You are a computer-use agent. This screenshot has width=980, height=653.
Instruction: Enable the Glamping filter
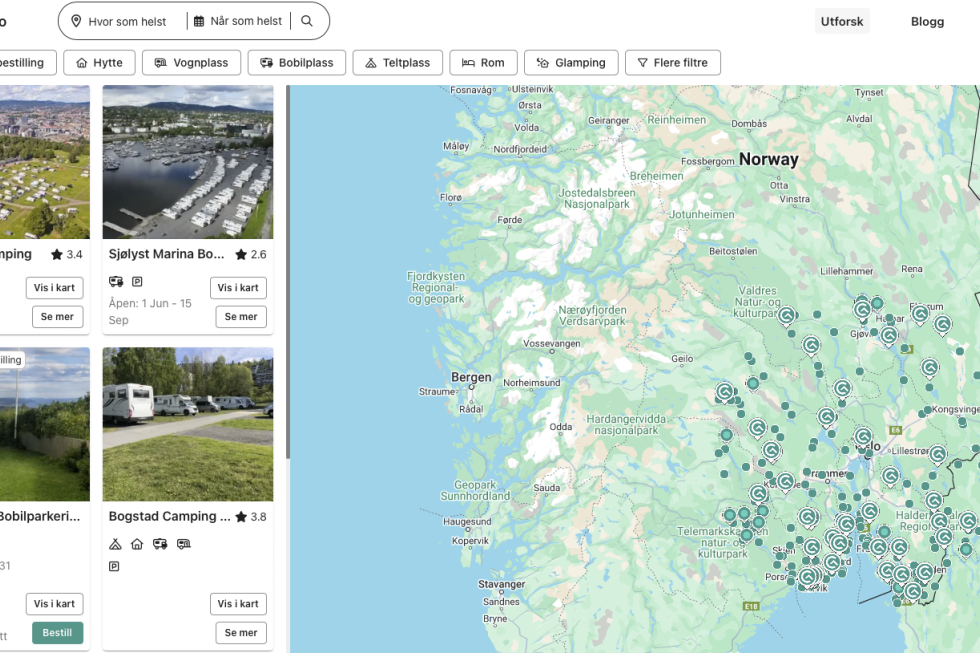click(x=571, y=62)
